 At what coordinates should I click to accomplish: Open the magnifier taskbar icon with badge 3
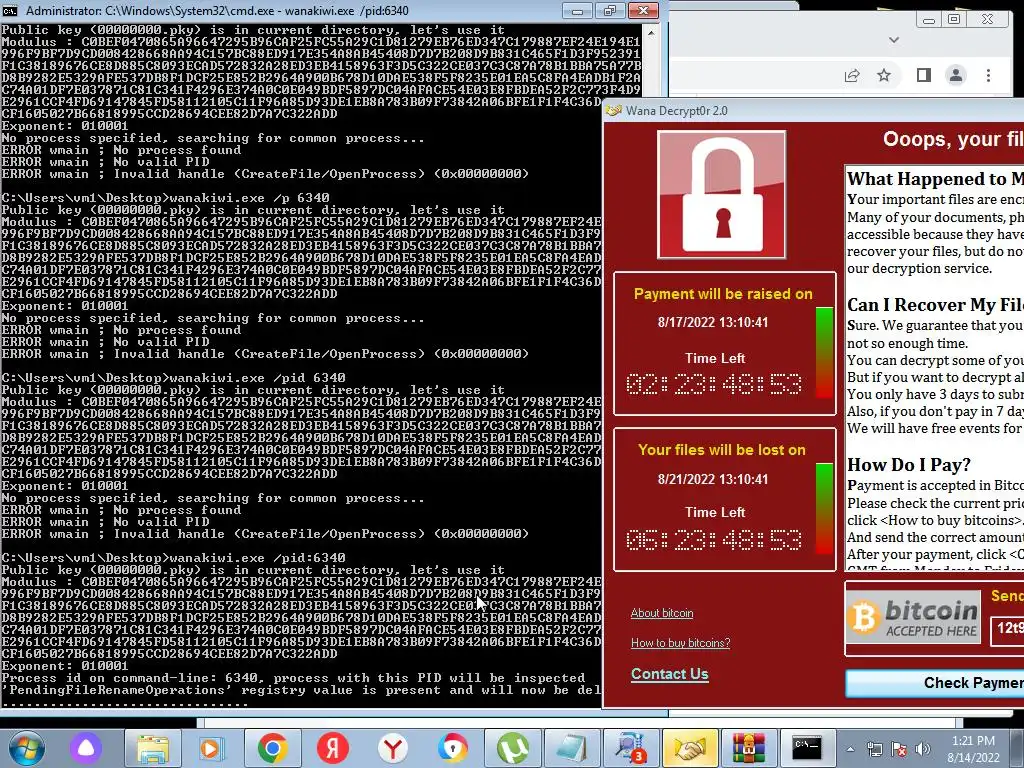631,748
